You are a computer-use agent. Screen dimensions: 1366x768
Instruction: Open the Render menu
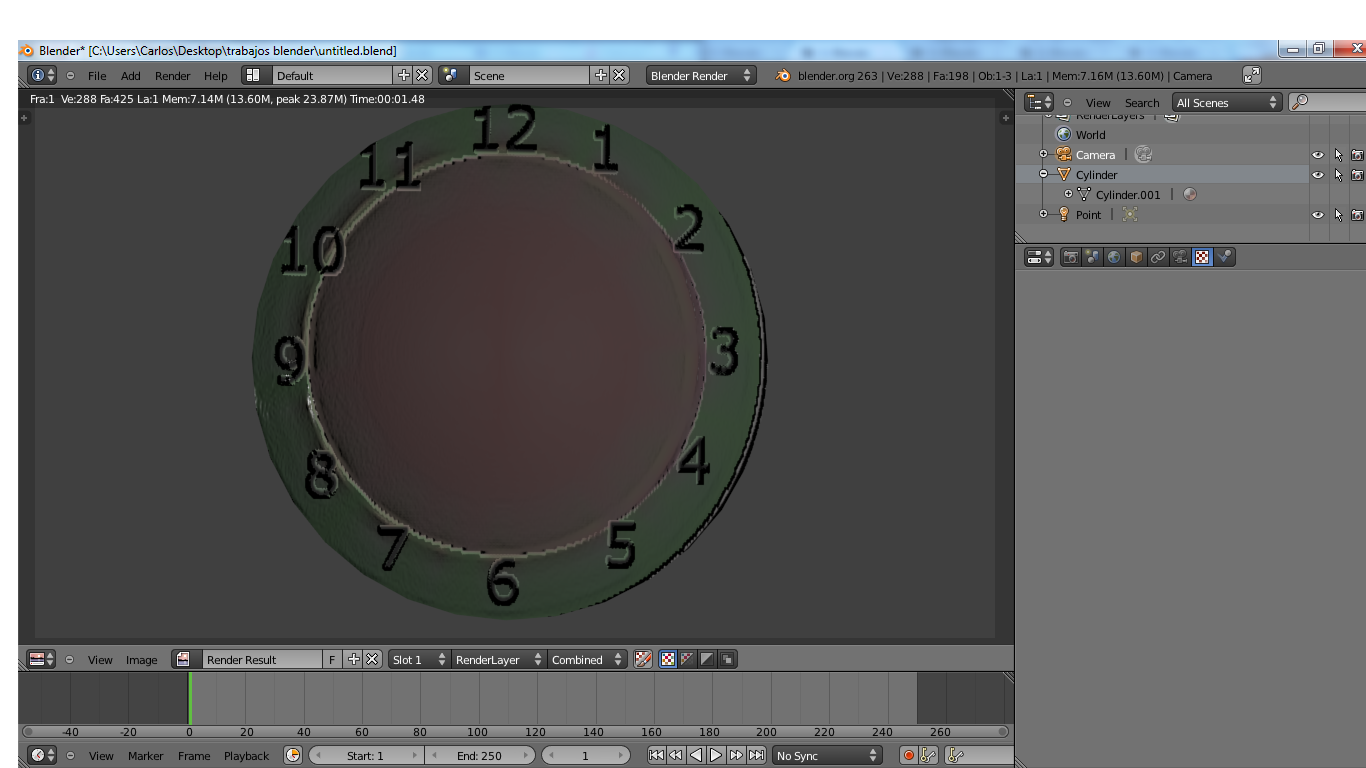click(x=172, y=75)
